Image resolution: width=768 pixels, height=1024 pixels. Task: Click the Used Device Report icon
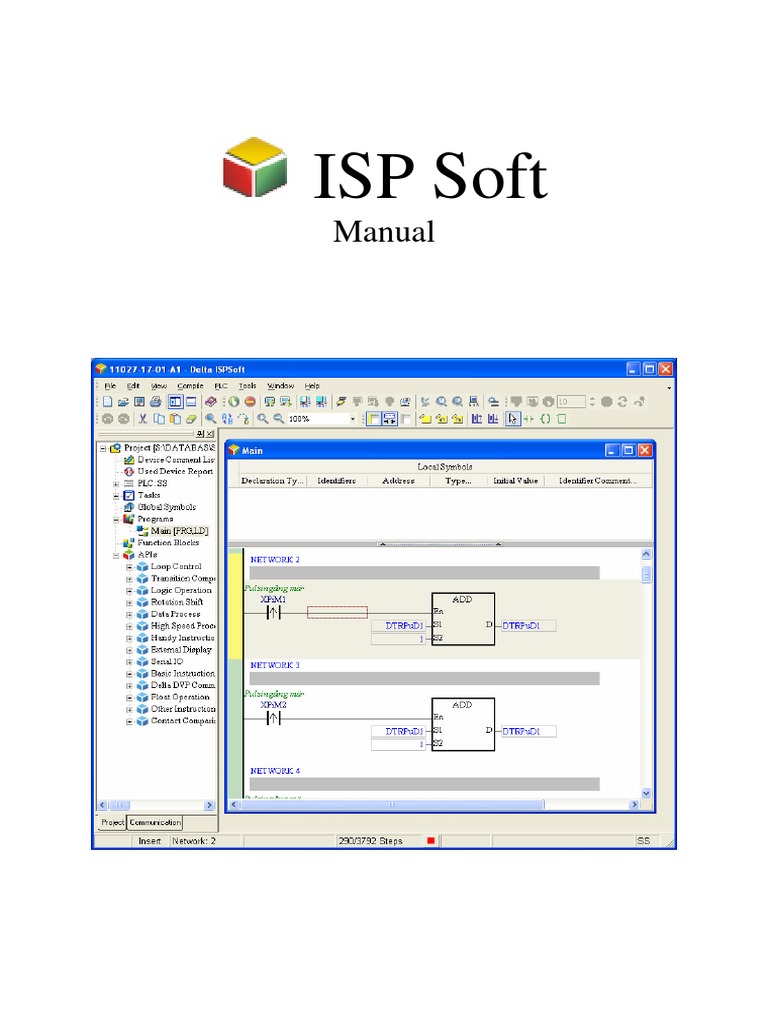pos(129,472)
